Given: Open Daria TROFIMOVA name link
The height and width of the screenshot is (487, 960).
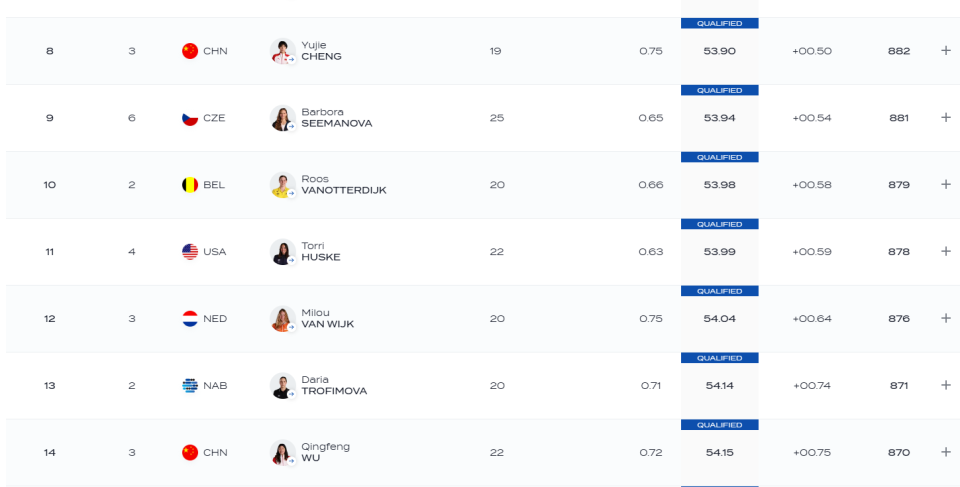Looking at the screenshot, I should pos(334,385).
